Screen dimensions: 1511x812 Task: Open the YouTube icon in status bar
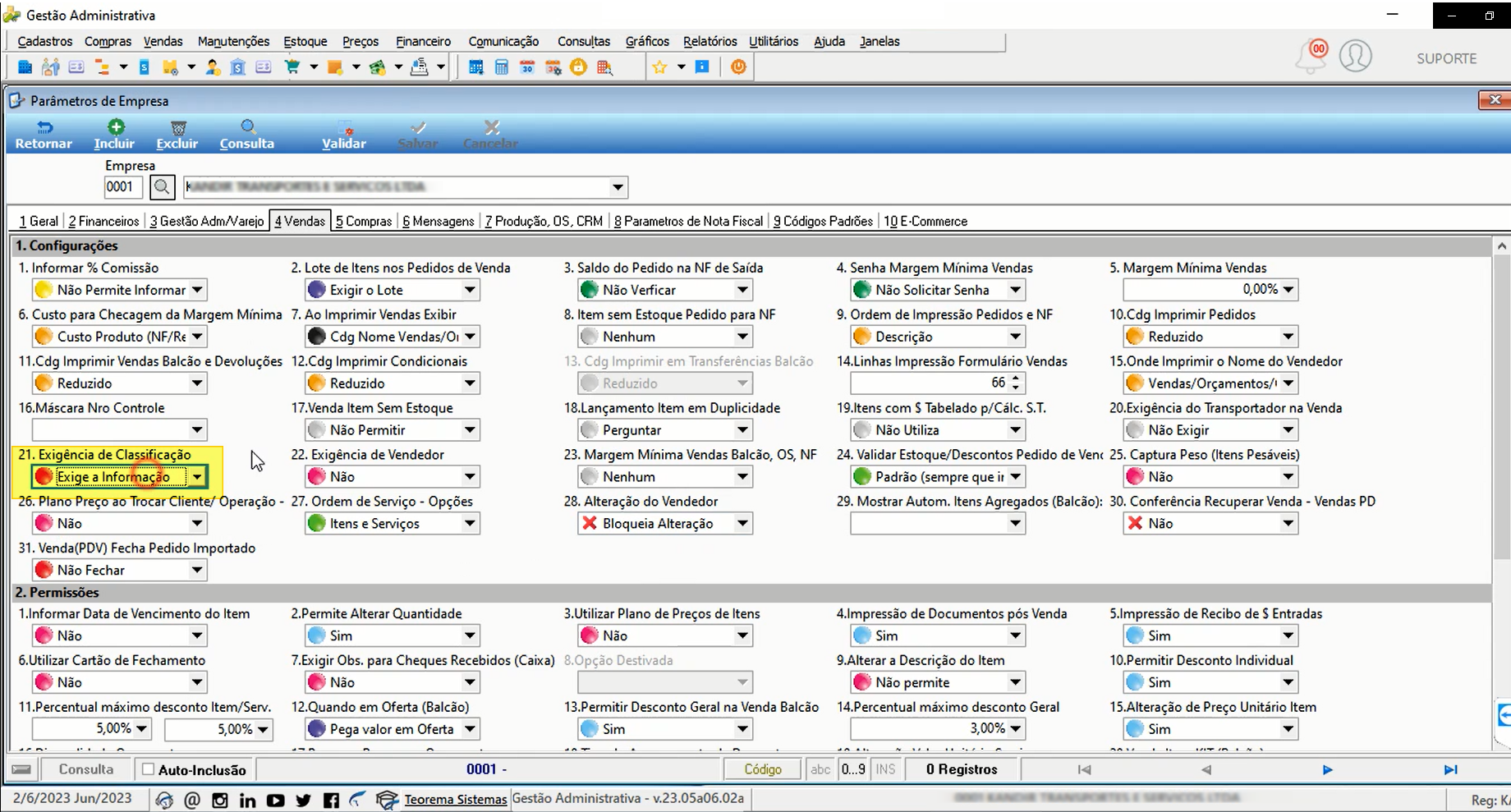point(275,800)
